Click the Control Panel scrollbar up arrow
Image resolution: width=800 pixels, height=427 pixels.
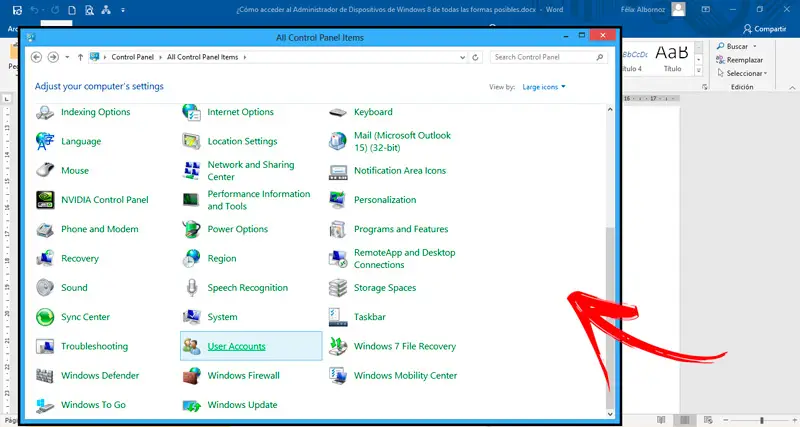tap(610, 110)
